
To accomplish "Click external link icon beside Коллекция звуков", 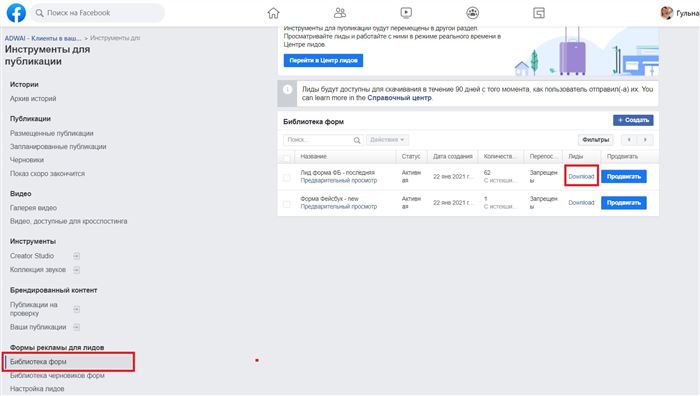I will click(x=76, y=270).
